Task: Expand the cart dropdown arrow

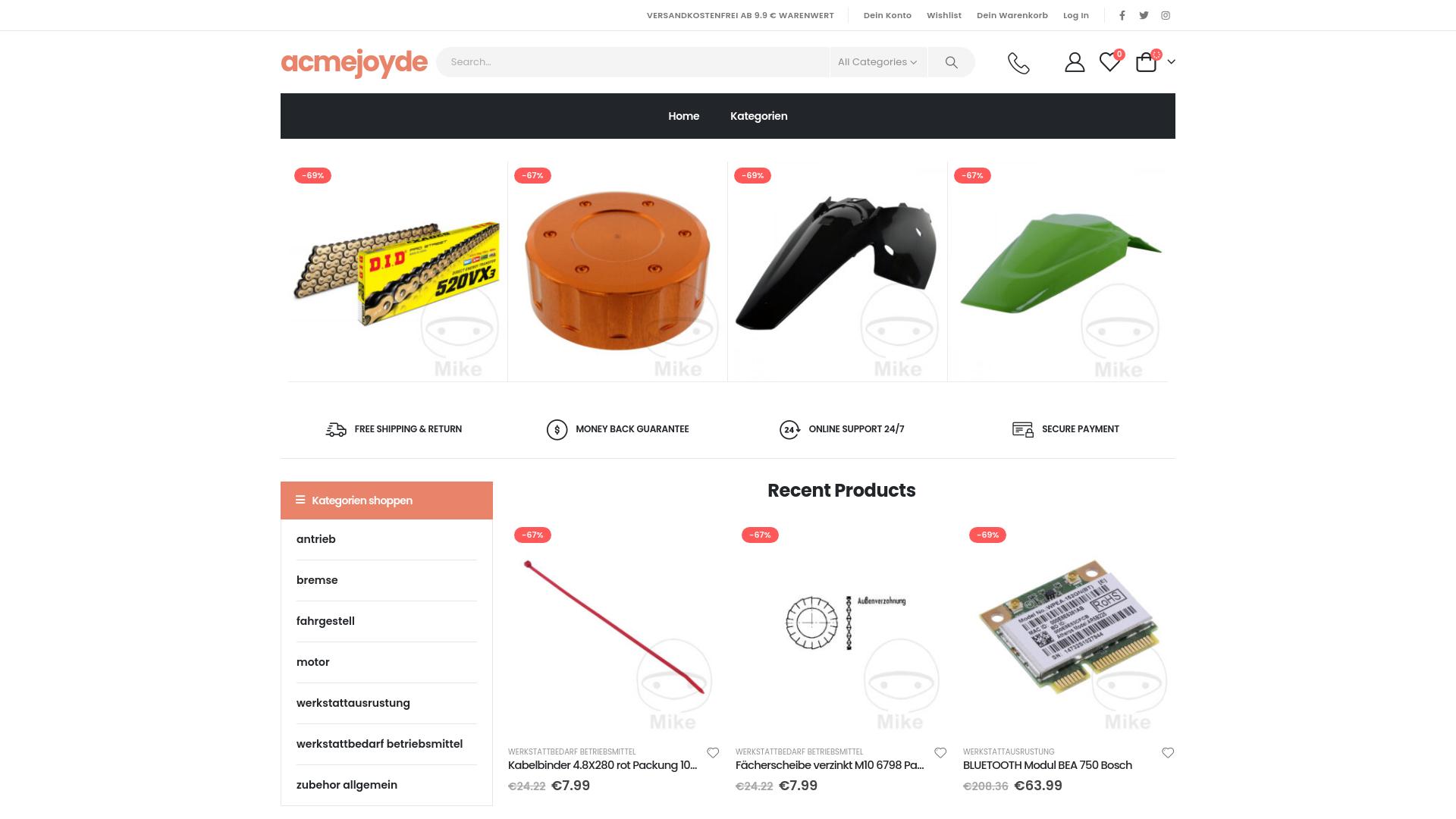Action: [x=1171, y=62]
